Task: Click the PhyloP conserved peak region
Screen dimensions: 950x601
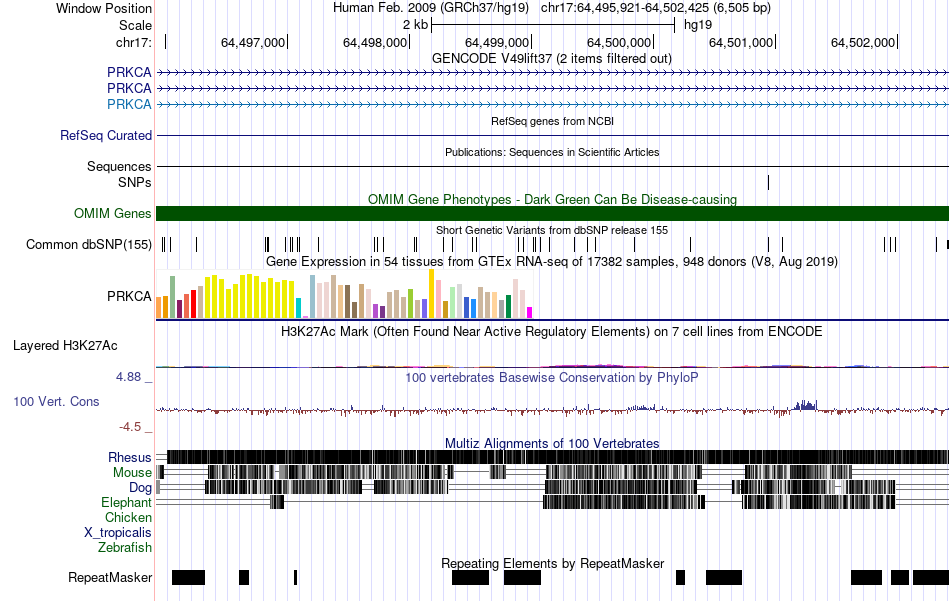Action: pyautogui.click(x=805, y=405)
